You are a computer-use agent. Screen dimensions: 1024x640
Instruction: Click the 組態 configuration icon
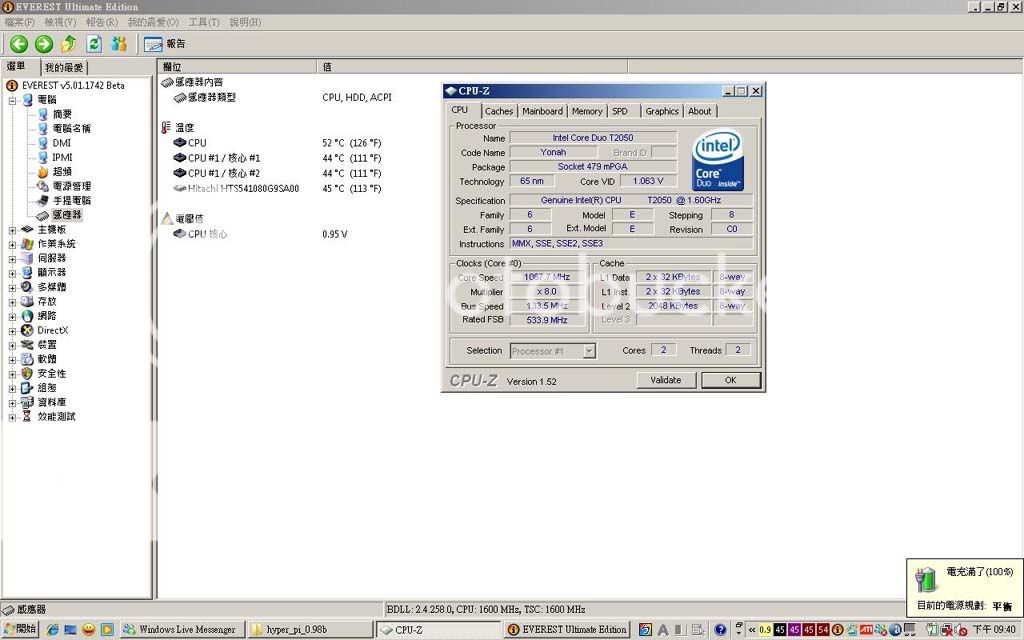[27, 388]
